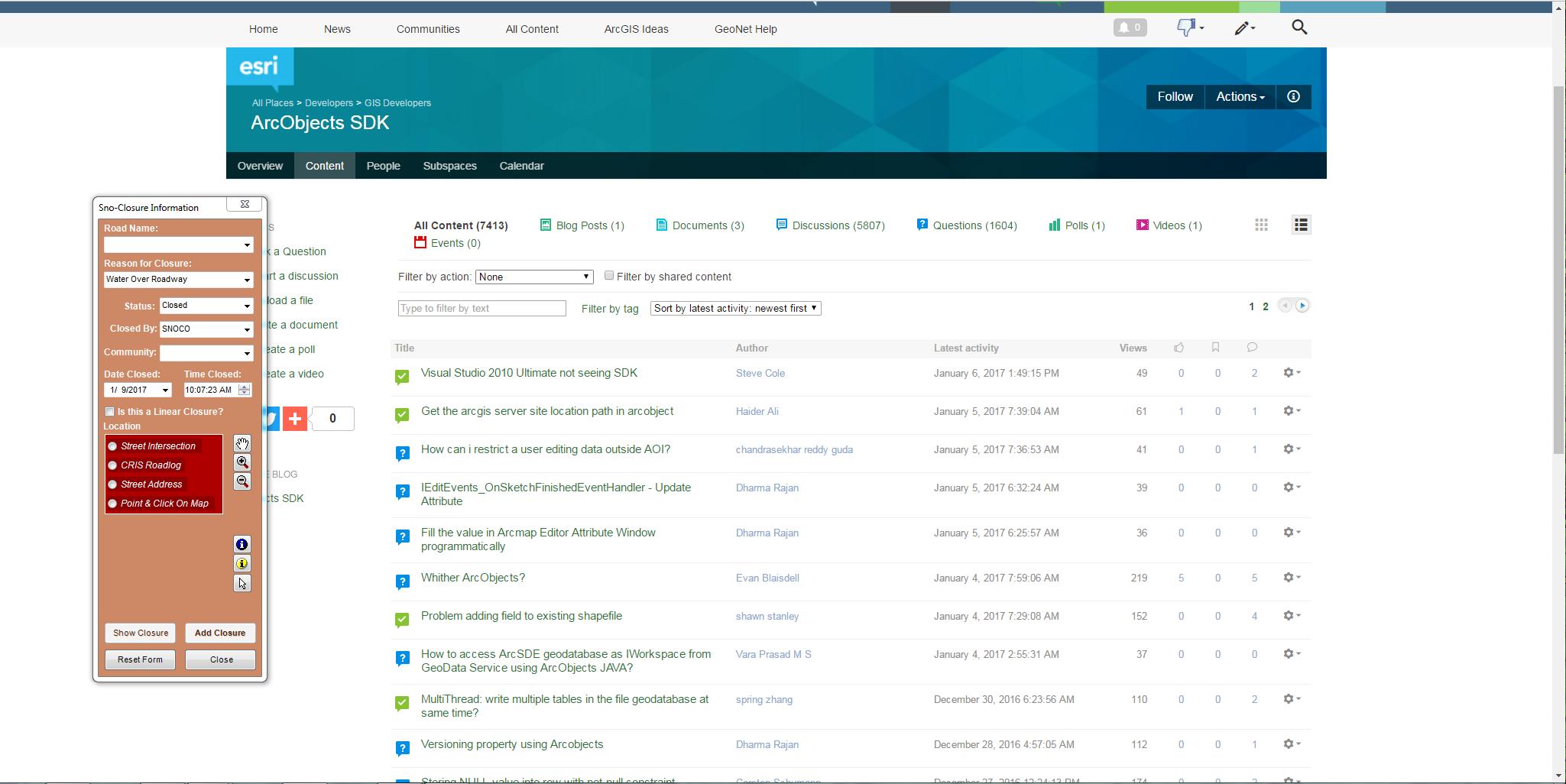Click the Time Closed field
Image resolution: width=1566 pixels, height=784 pixels.
[x=211, y=390]
